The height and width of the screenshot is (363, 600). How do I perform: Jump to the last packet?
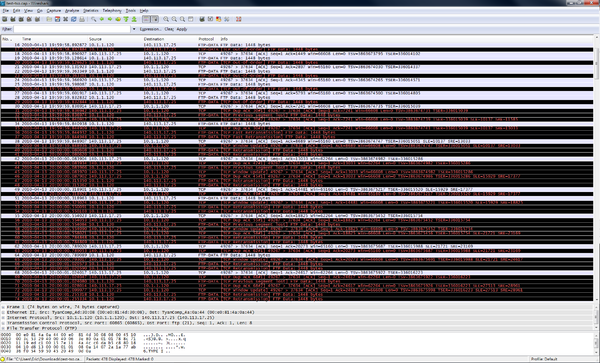click(134, 19)
